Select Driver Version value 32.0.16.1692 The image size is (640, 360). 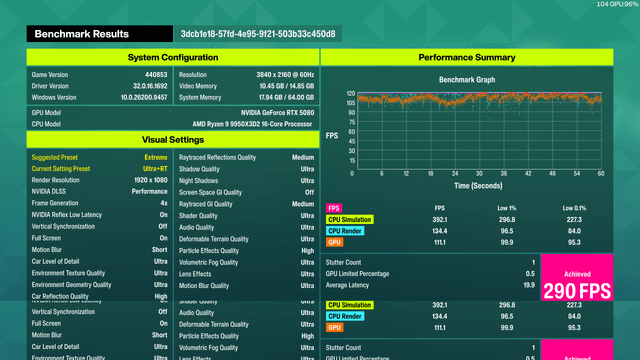tap(150, 86)
